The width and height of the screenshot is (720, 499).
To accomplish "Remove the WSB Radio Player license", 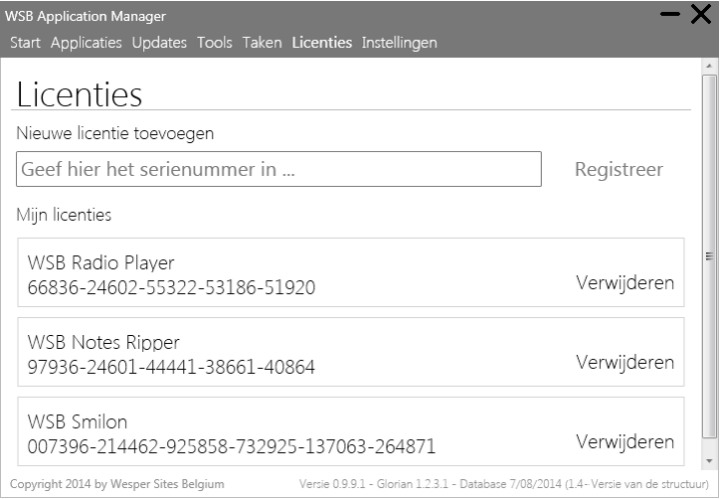I will (x=625, y=282).
